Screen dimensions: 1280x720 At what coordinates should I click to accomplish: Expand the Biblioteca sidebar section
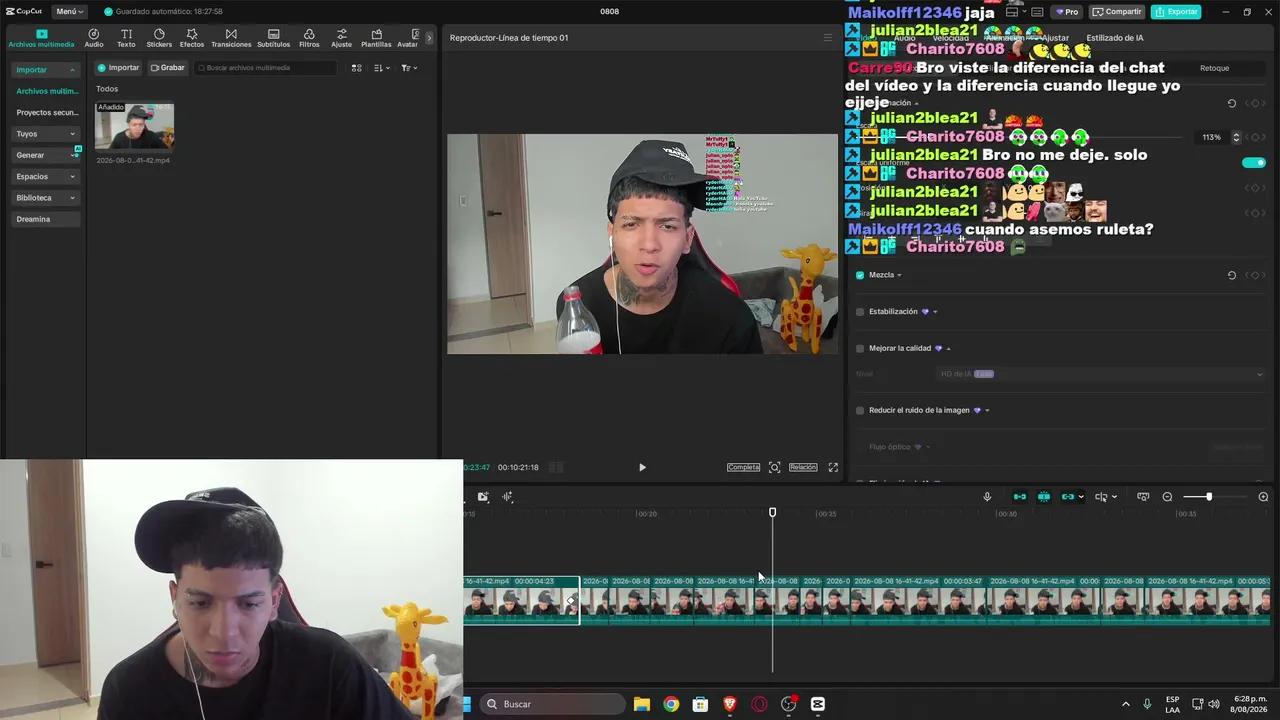point(46,198)
